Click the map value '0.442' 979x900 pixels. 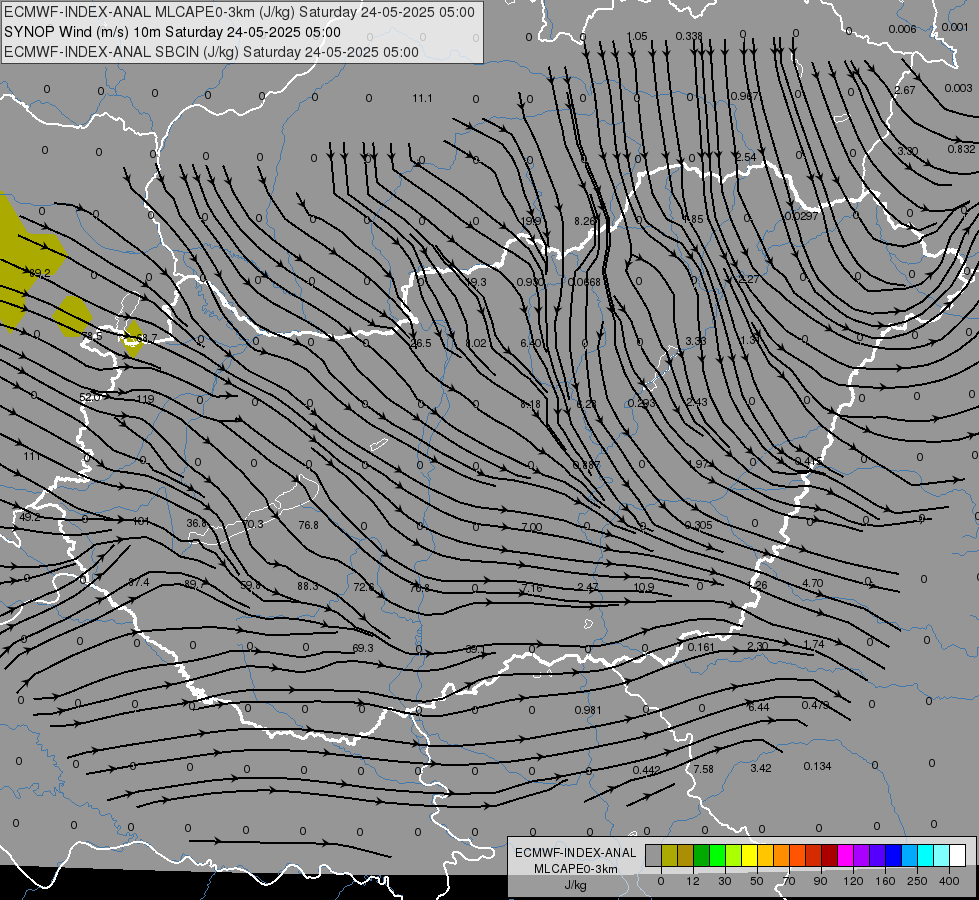tap(646, 770)
